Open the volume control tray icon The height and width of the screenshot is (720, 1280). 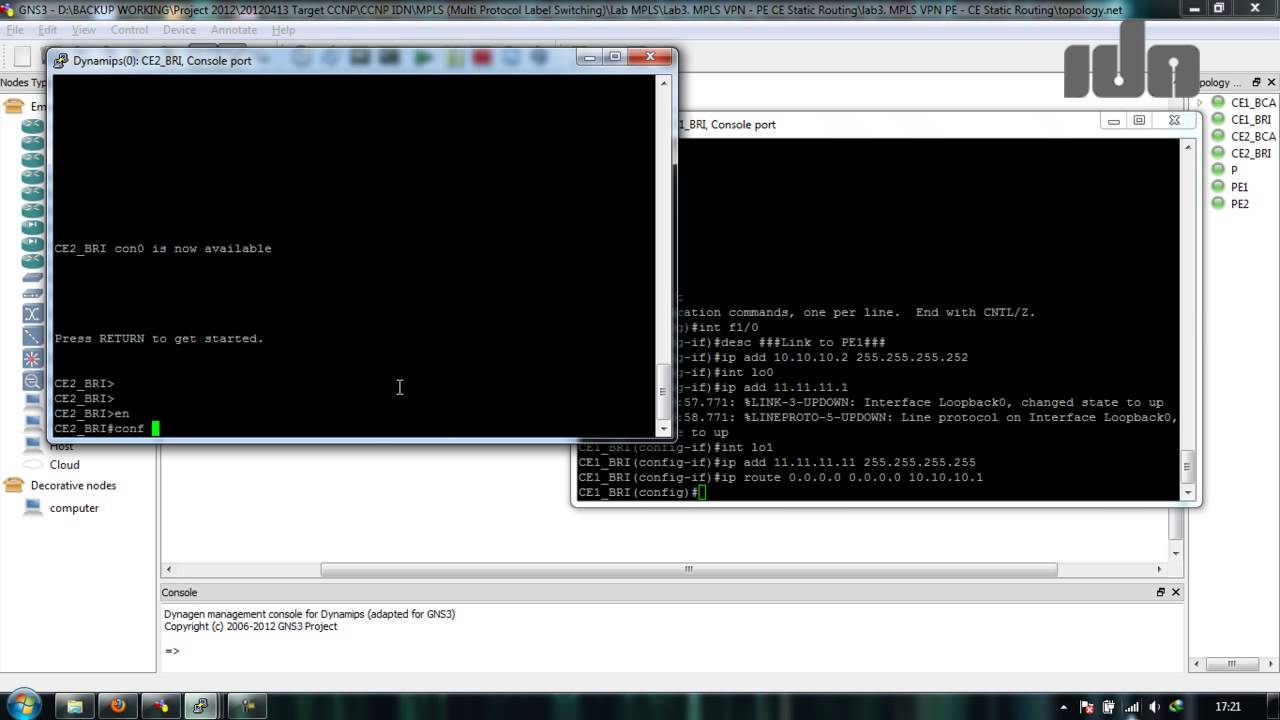1155,707
